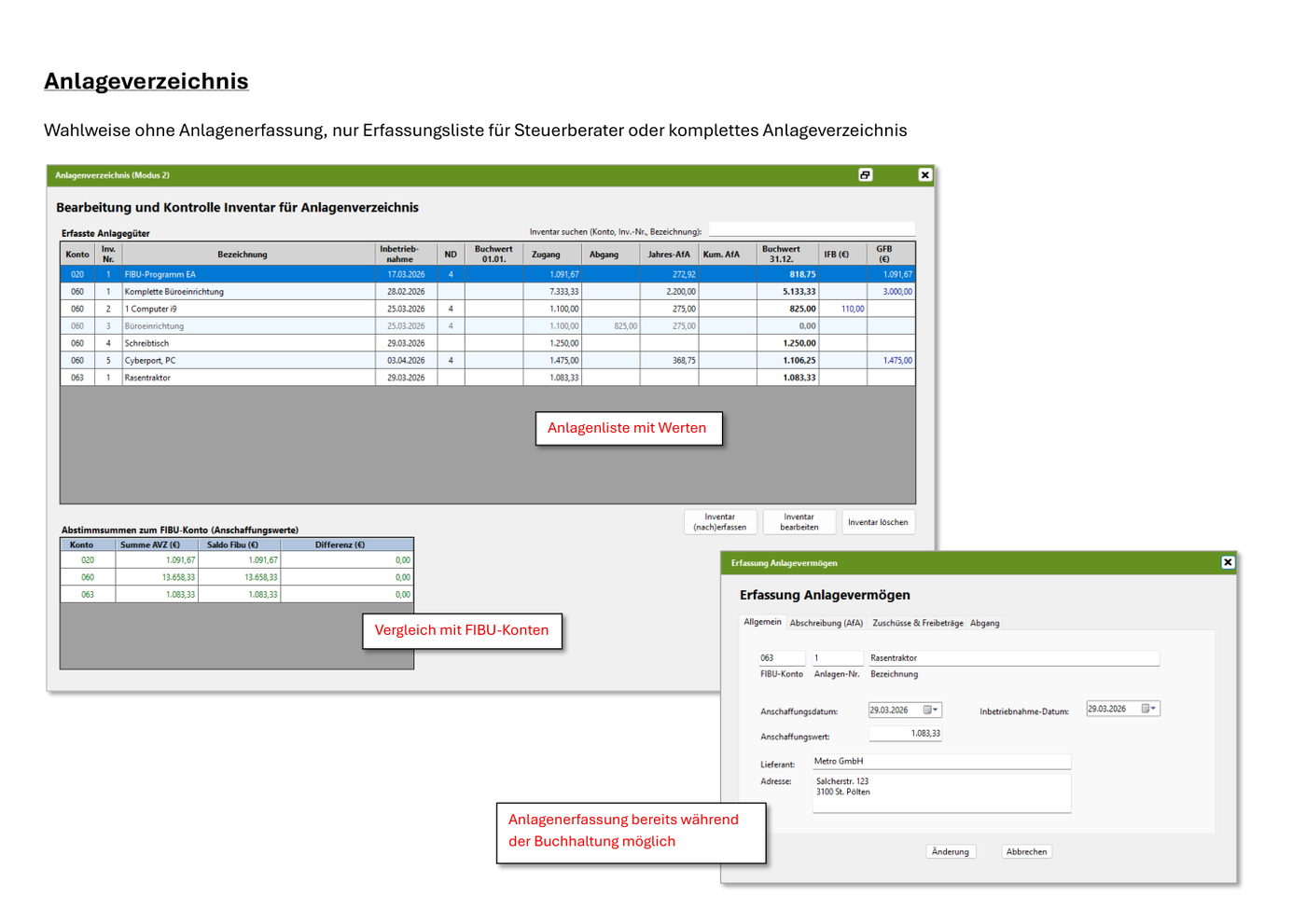Open the Zuschüsse & Freibeträge tab
Image resolution: width=1306 pixels, height=924 pixels.
tap(918, 623)
